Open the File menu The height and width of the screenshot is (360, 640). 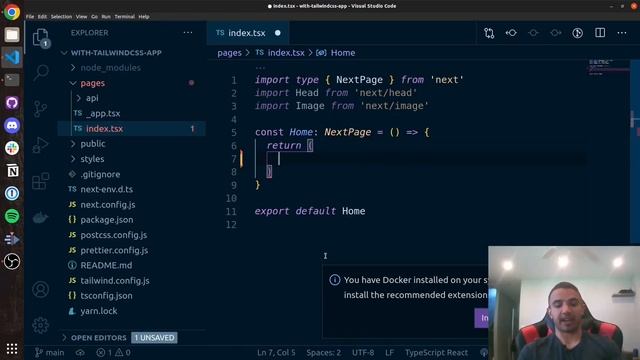30,17
